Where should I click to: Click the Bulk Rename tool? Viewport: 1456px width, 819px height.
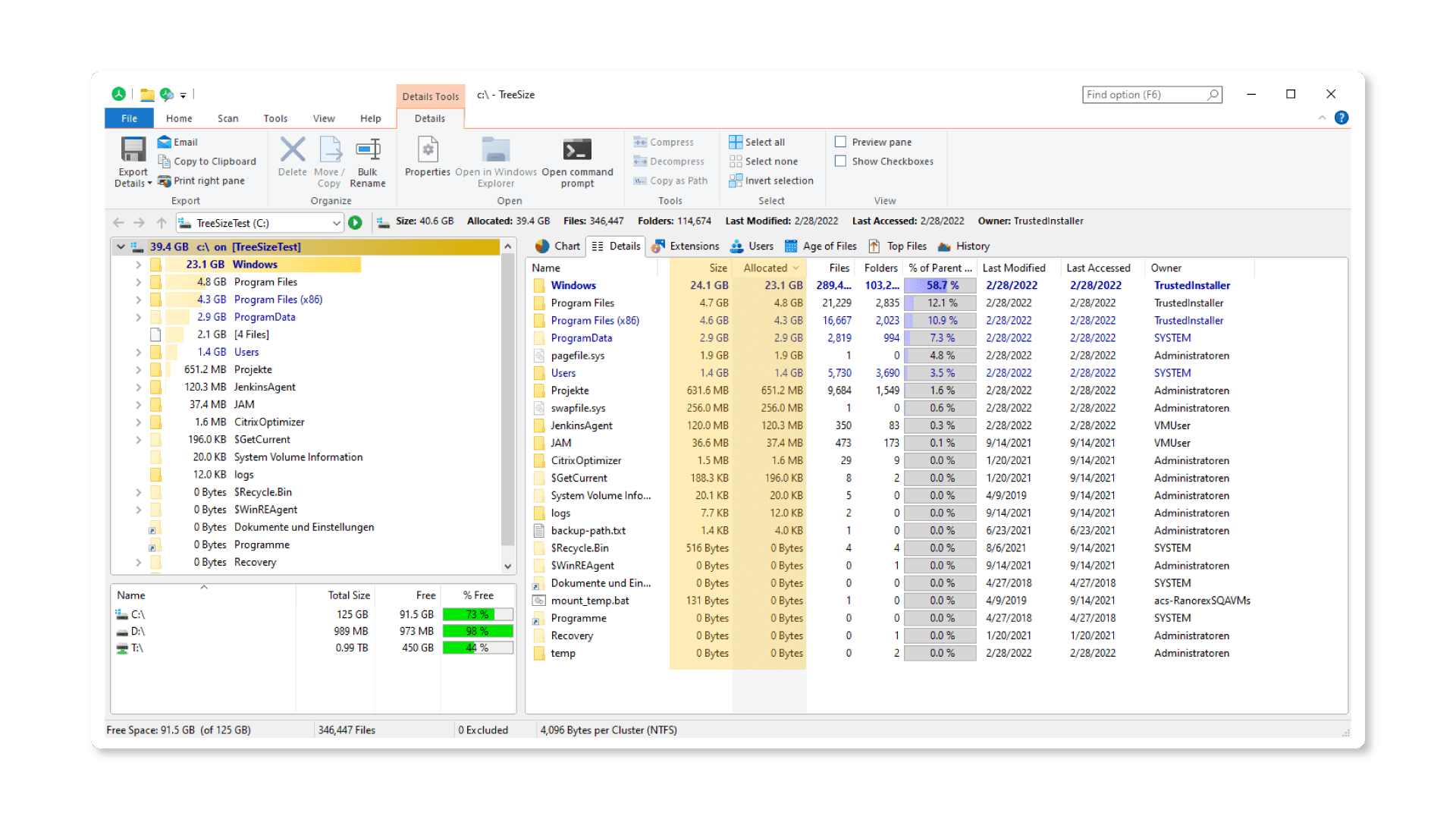[368, 161]
